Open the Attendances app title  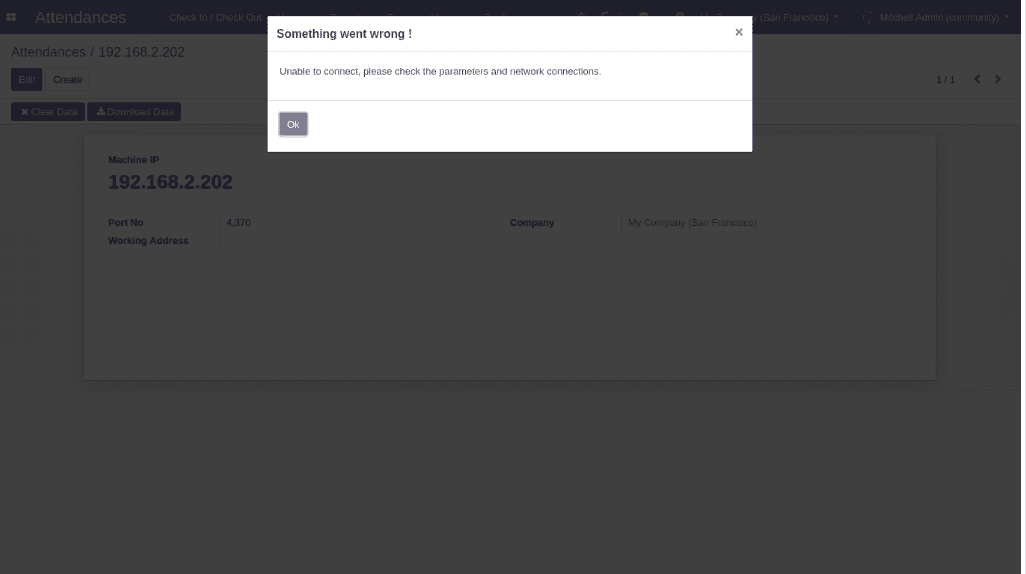(x=80, y=17)
